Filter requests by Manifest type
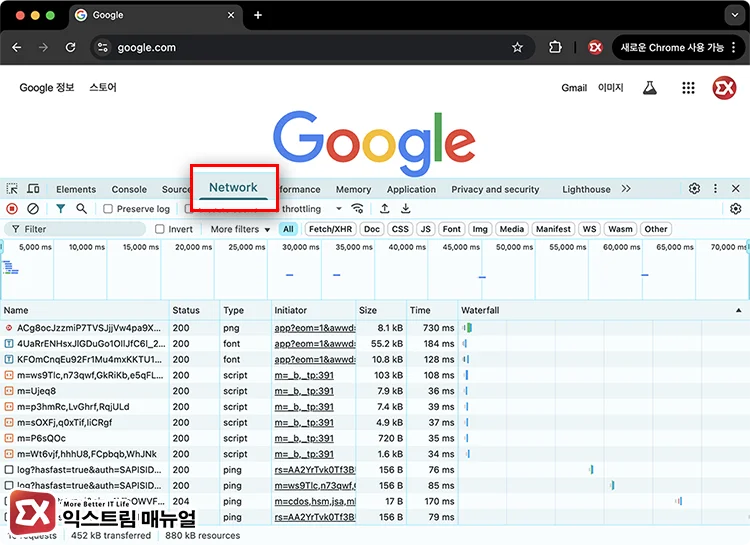This screenshot has height=545, width=750. pos(553,229)
